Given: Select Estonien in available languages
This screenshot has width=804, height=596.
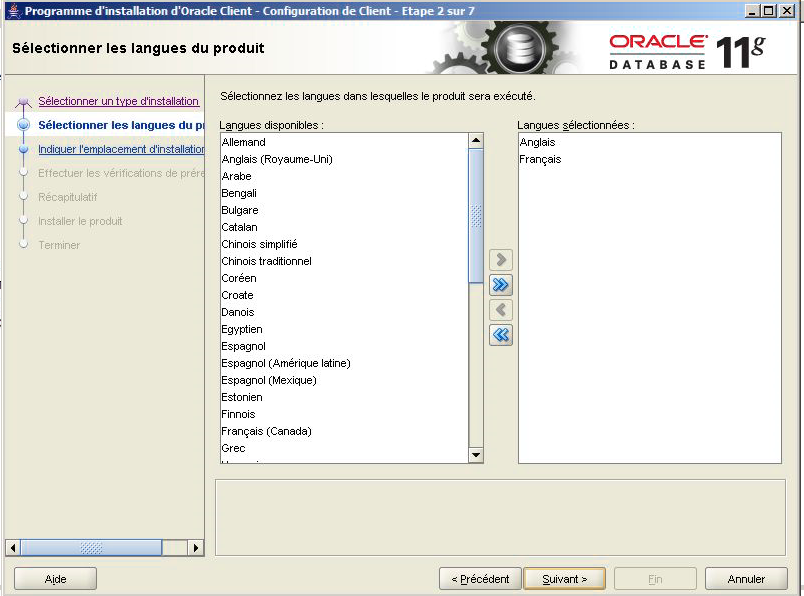Looking at the screenshot, I should (344, 397).
